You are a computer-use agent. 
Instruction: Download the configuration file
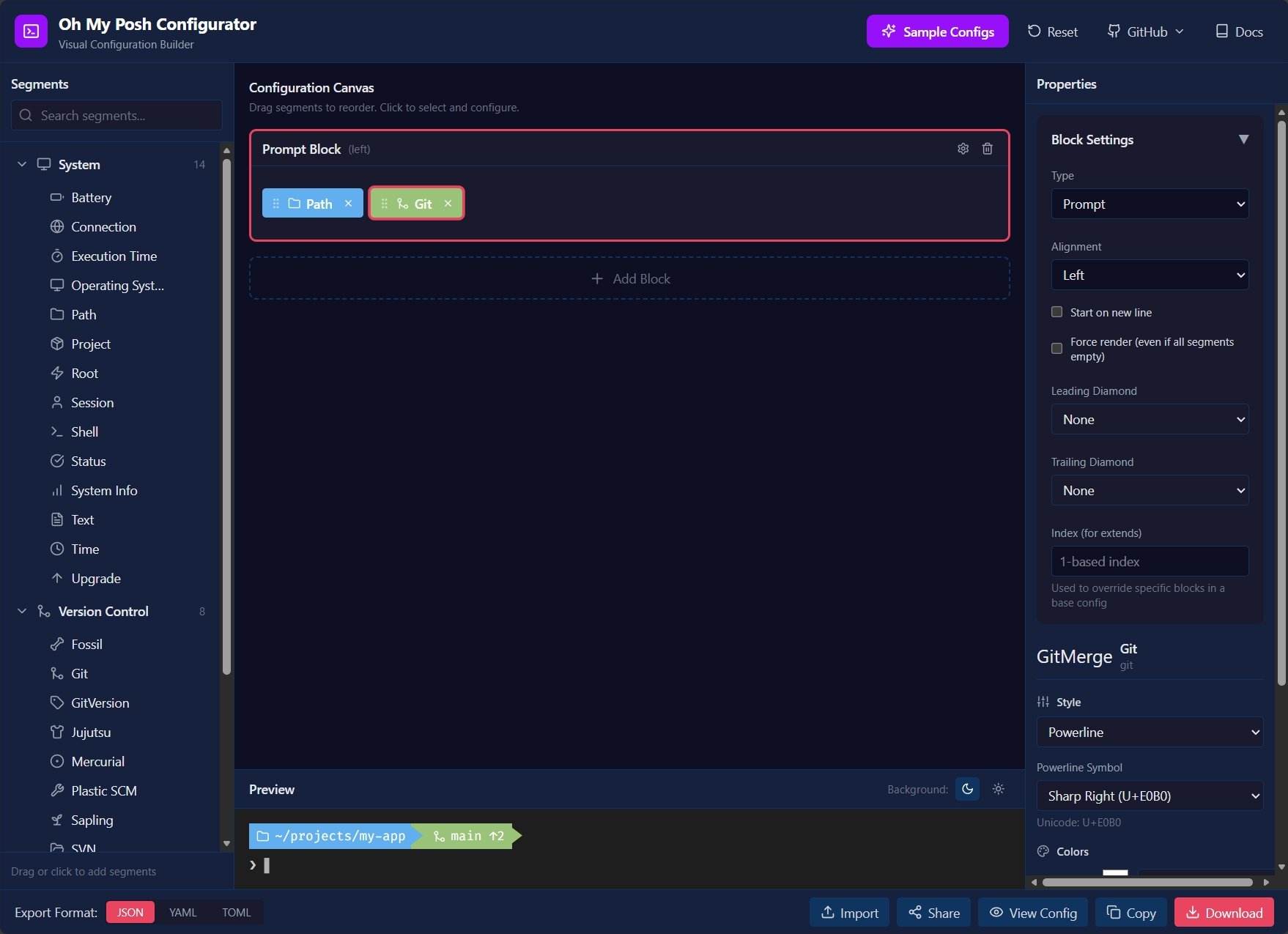tap(1224, 913)
